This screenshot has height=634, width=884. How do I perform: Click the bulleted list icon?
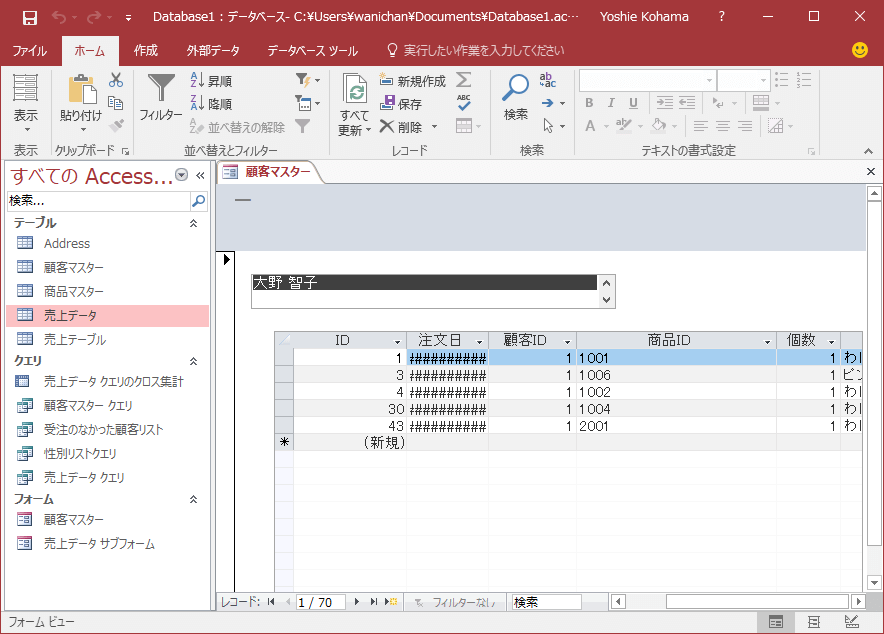pos(781,80)
